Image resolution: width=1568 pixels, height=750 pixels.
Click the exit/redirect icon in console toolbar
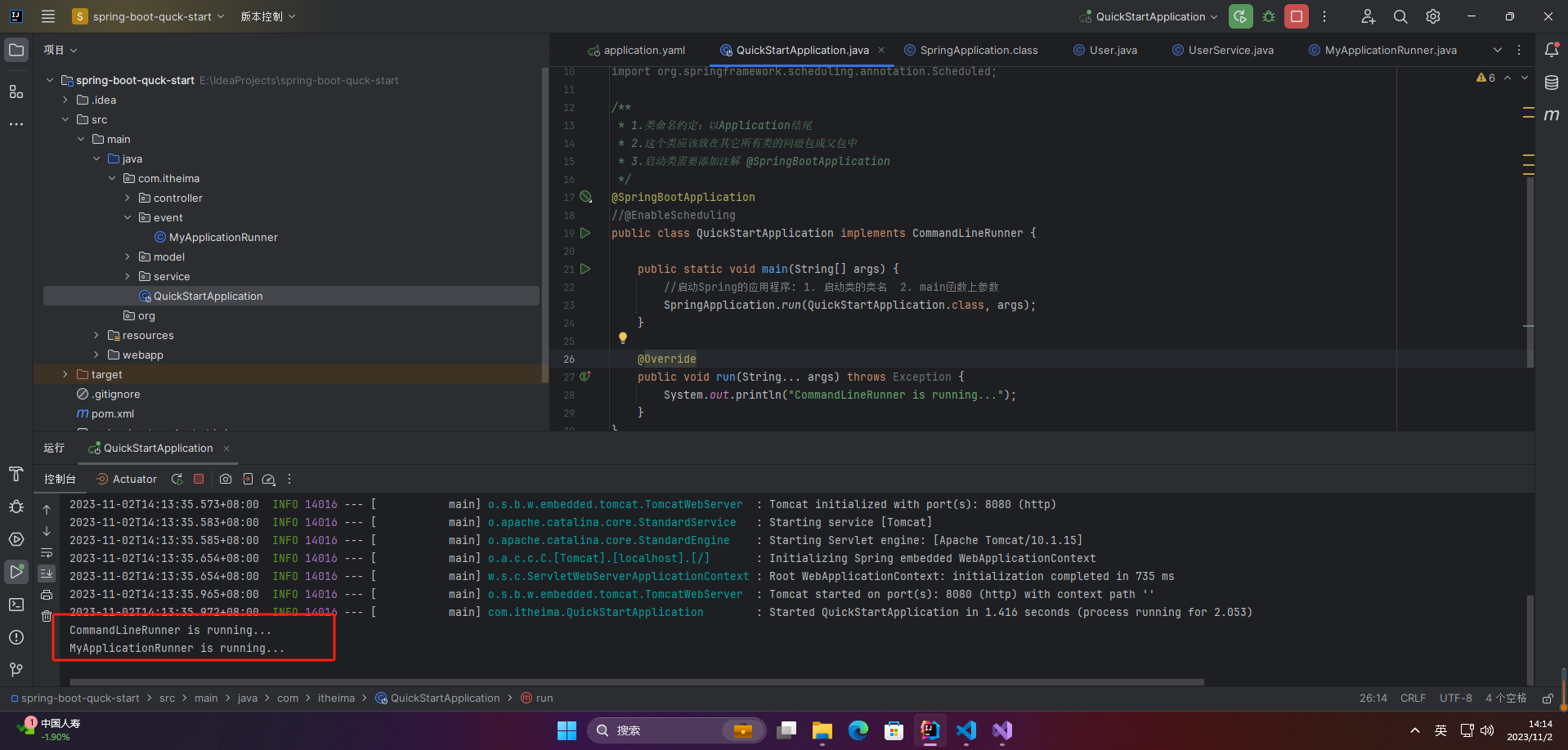247,479
